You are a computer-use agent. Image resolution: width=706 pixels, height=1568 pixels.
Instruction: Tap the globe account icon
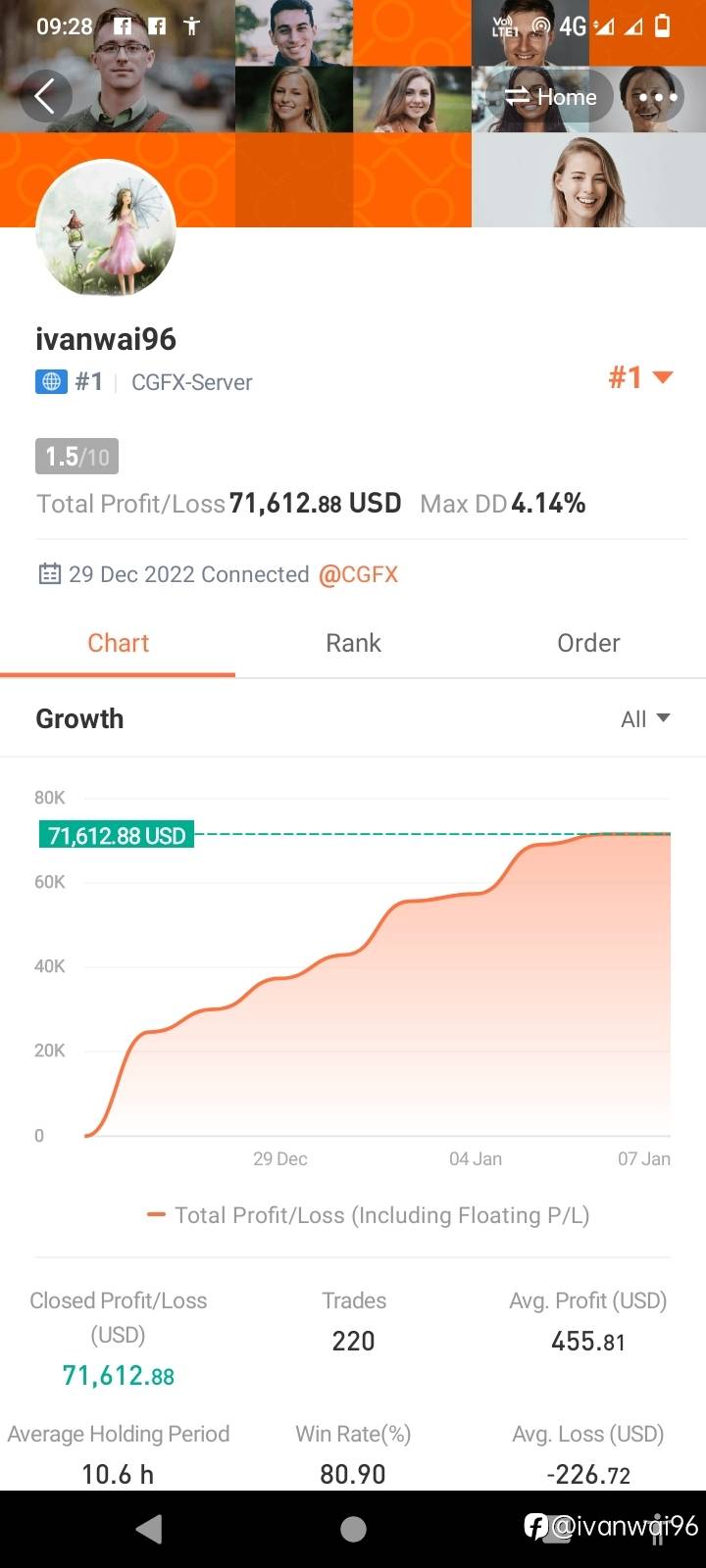(51, 382)
